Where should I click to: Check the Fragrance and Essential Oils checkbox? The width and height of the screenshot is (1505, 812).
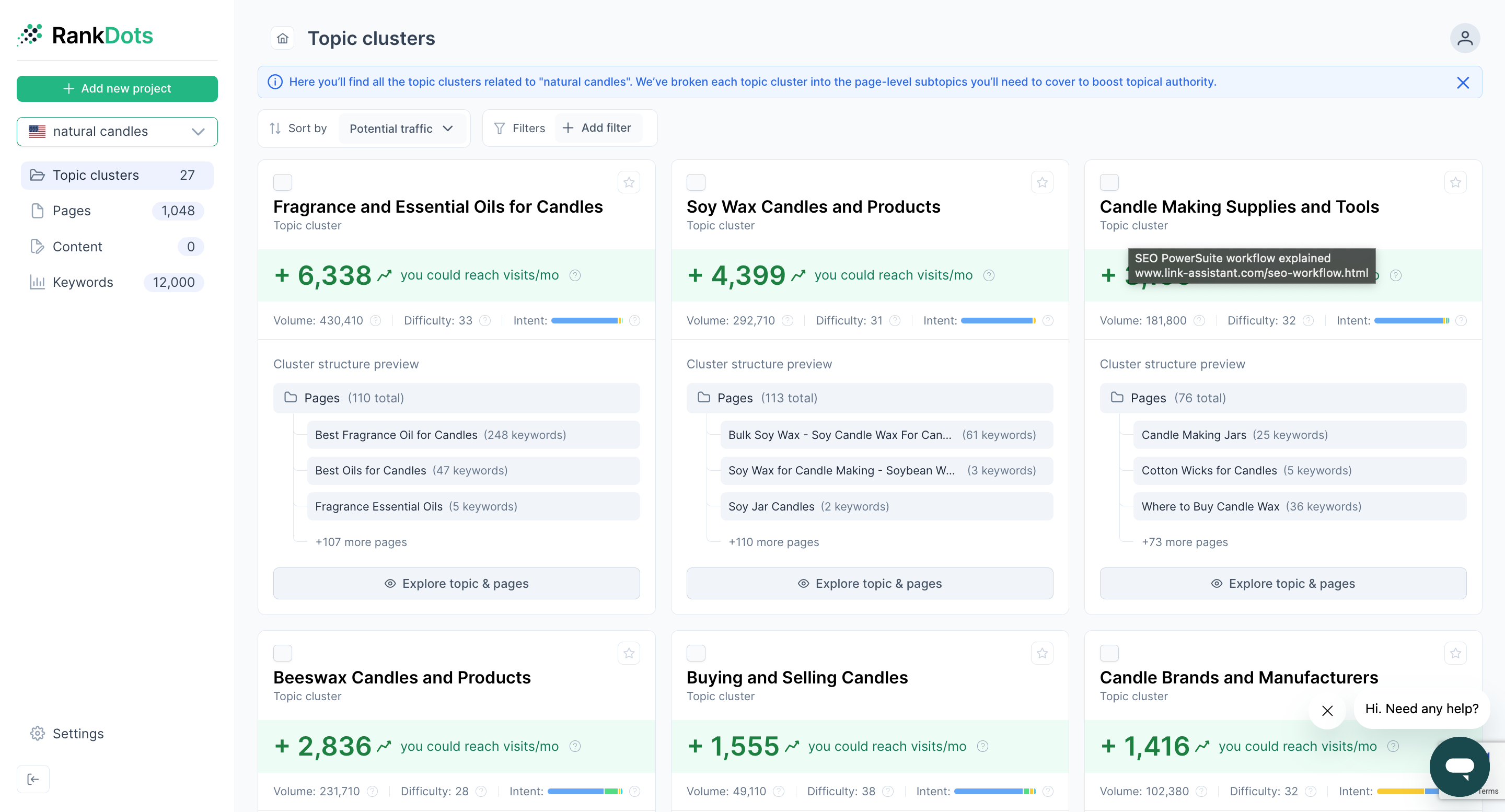click(283, 182)
